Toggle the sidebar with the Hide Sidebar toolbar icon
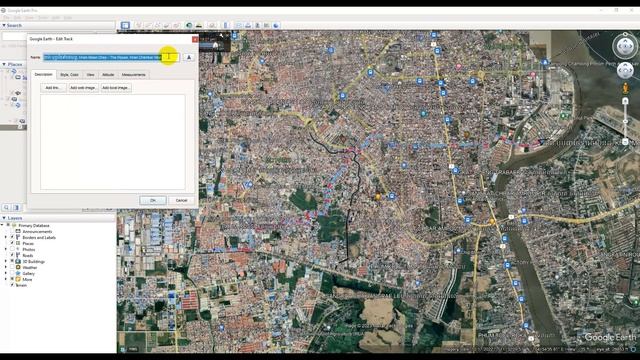This screenshot has width=640, height=360. pos(125,25)
